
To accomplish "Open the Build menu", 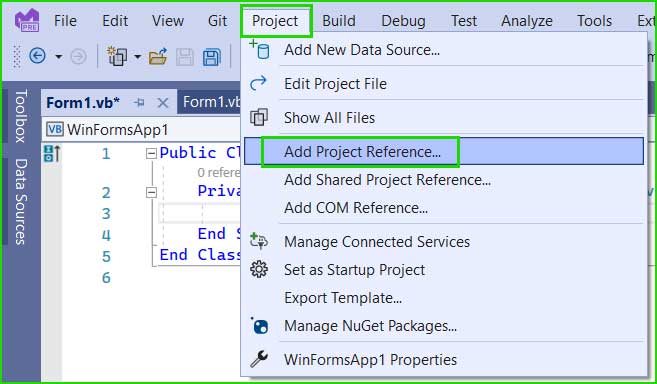I will click(x=339, y=21).
